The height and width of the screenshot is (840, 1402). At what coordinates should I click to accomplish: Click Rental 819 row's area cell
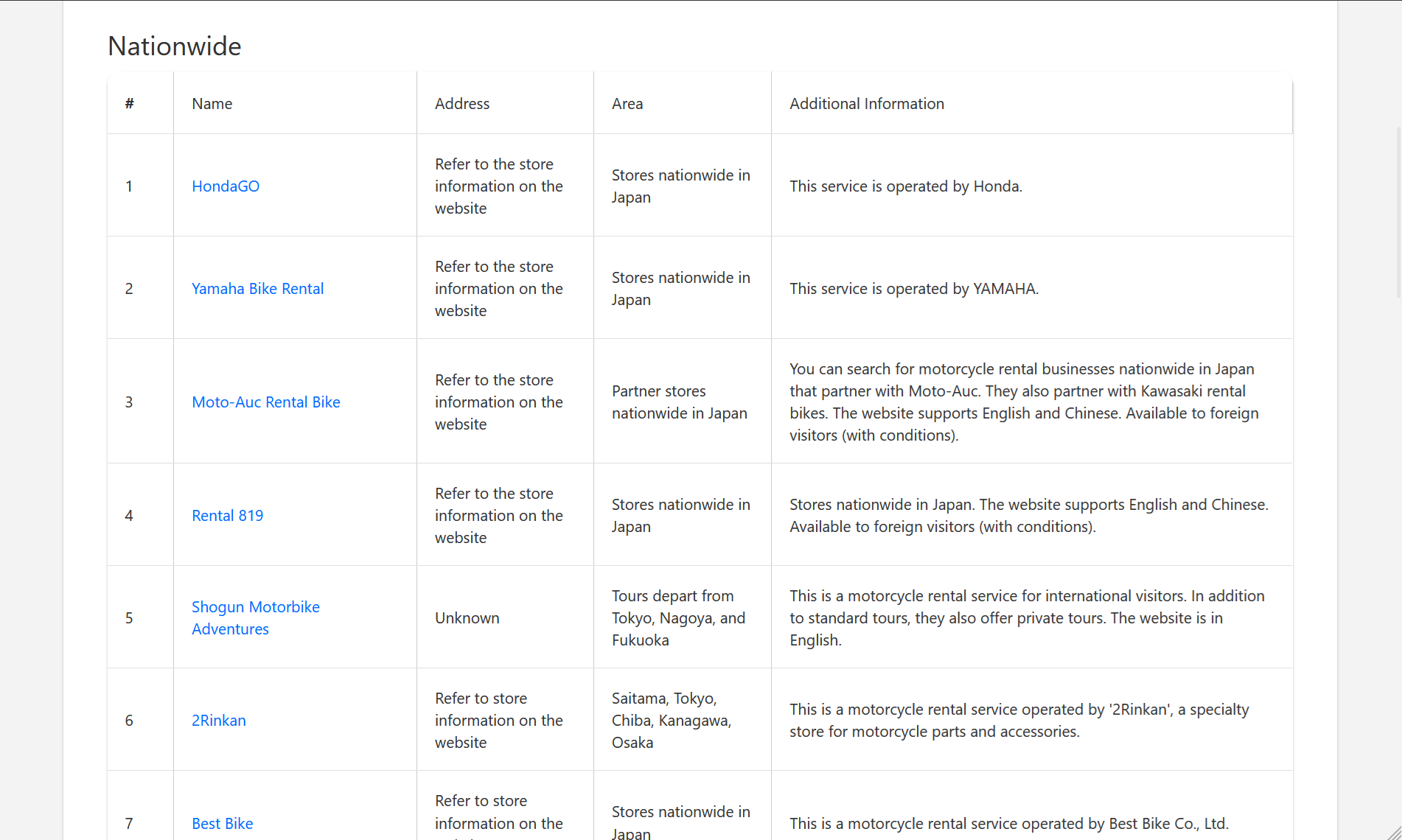pyautogui.click(x=681, y=515)
